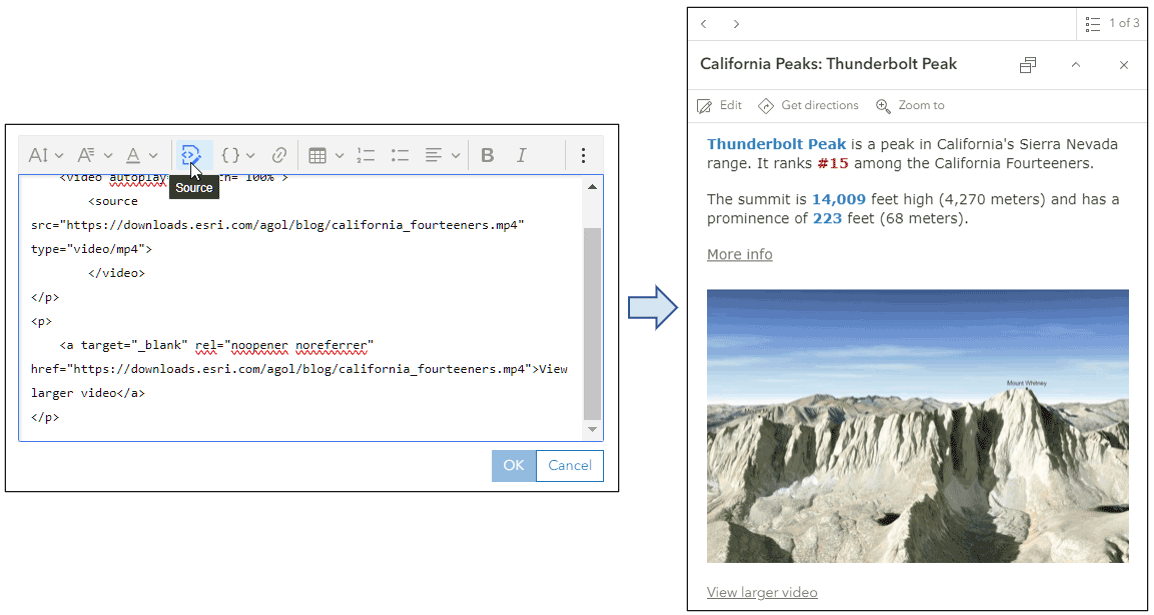This screenshot has width=1154, height=615.
Task: Click the popup title California Peaks: Thunderbolt Peak
Action: (828, 64)
